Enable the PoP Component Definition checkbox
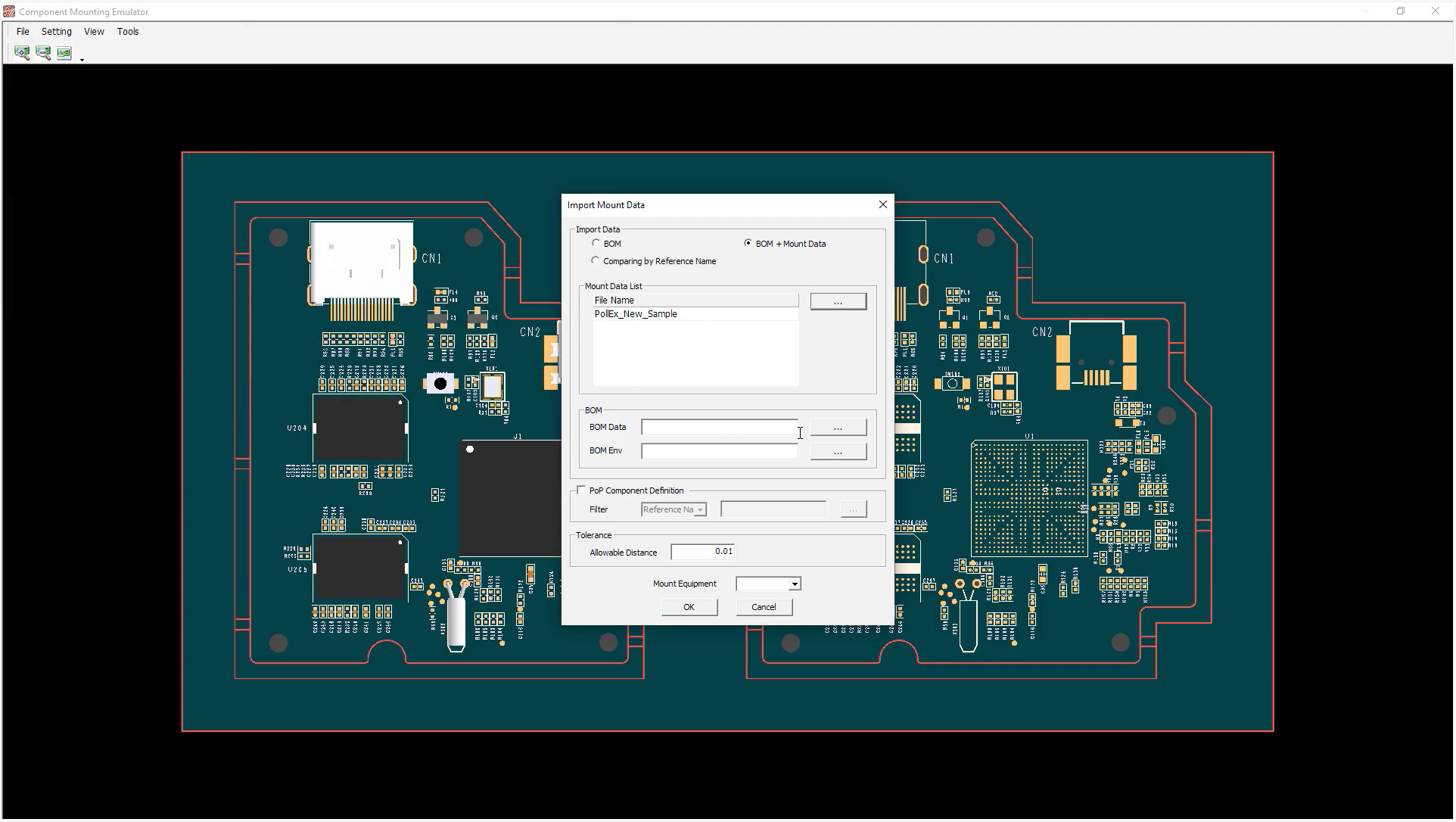1456x822 pixels. (x=581, y=490)
